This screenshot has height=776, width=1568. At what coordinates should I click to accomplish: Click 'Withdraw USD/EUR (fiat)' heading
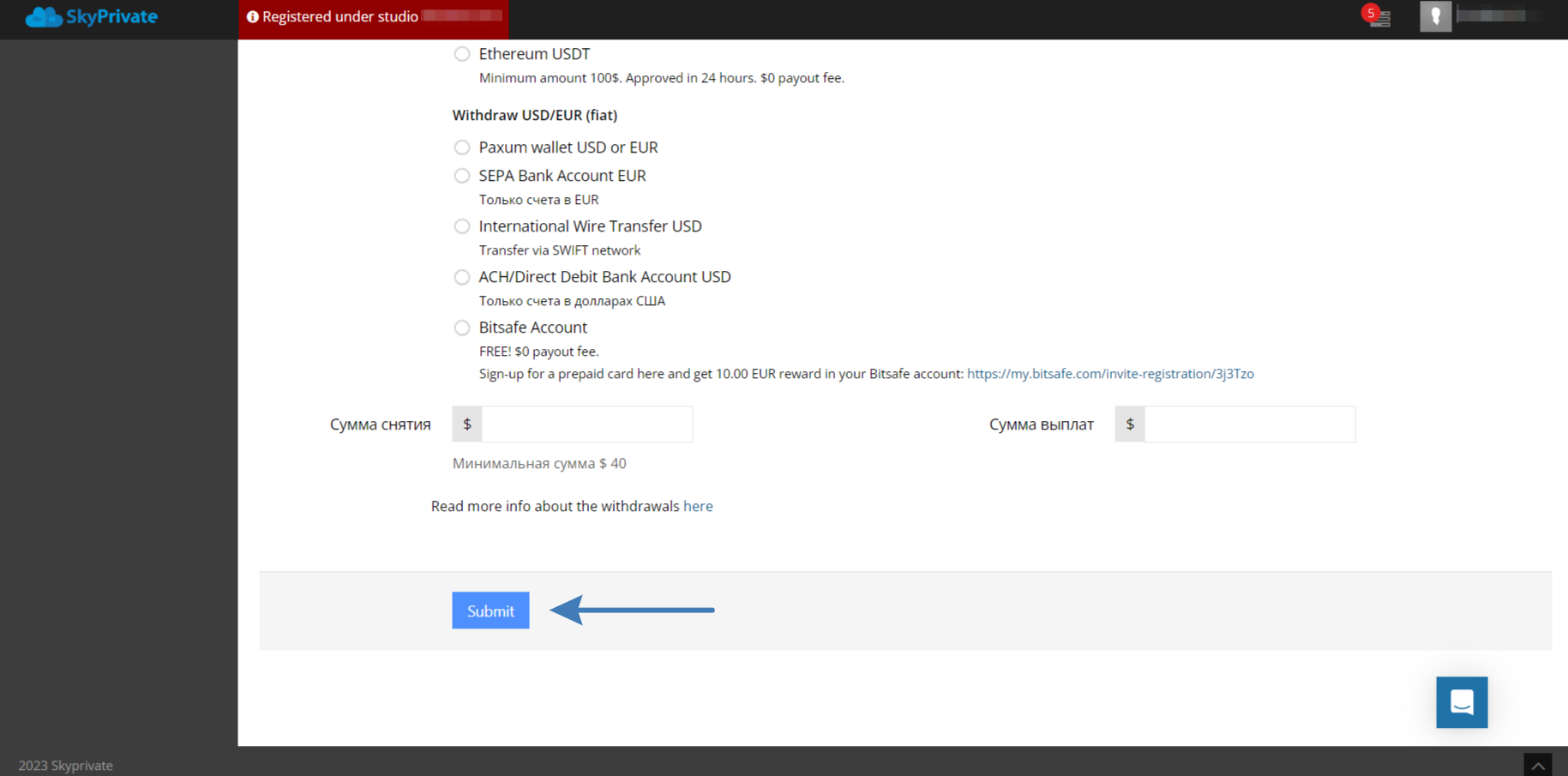(x=535, y=115)
